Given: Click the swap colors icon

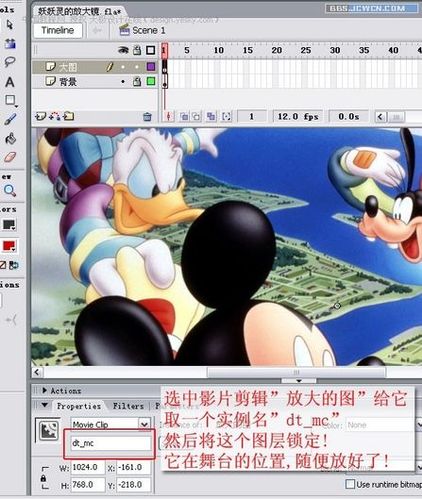Looking at the screenshot, I should pos(14,265).
